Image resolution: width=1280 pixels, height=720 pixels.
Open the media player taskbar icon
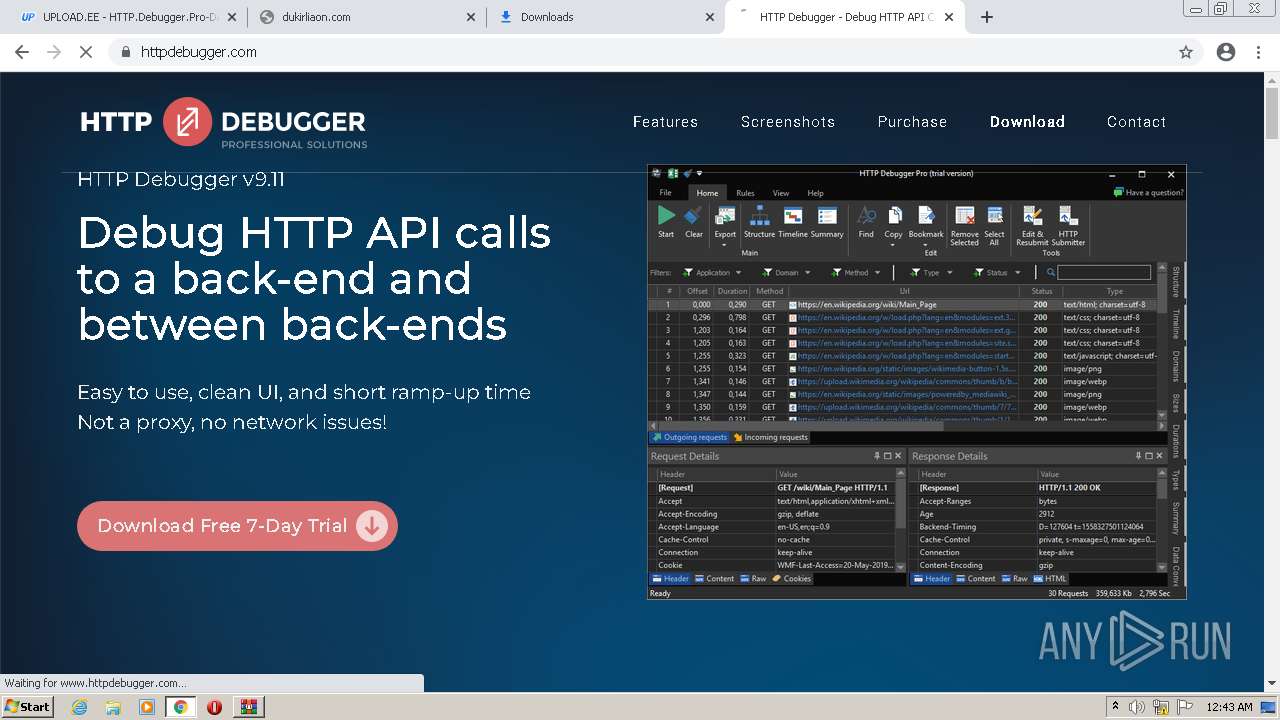pyautogui.click(x=147, y=707)
